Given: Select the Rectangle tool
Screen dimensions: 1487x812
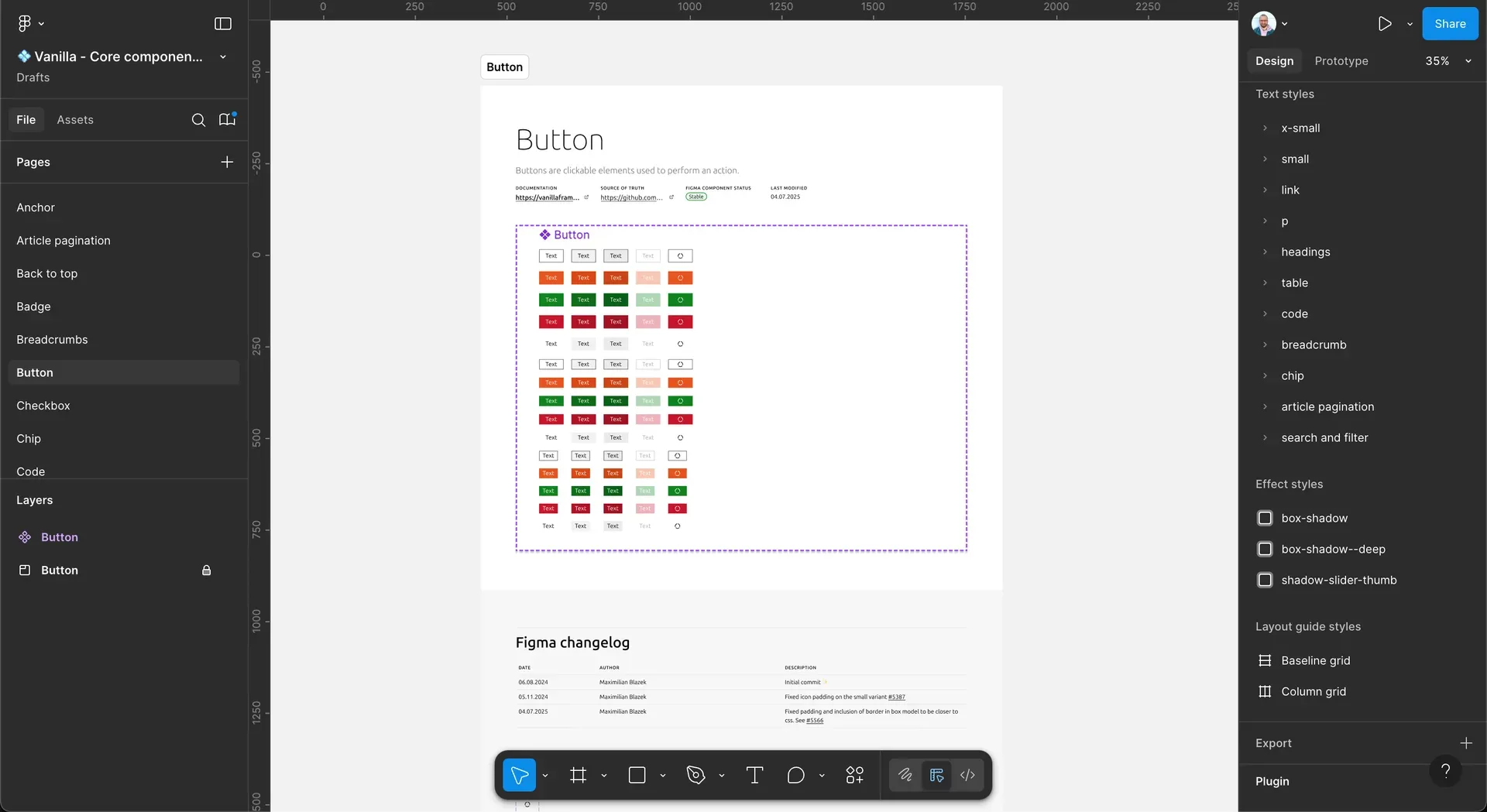Looking at the screenshot, I should 637,775.
